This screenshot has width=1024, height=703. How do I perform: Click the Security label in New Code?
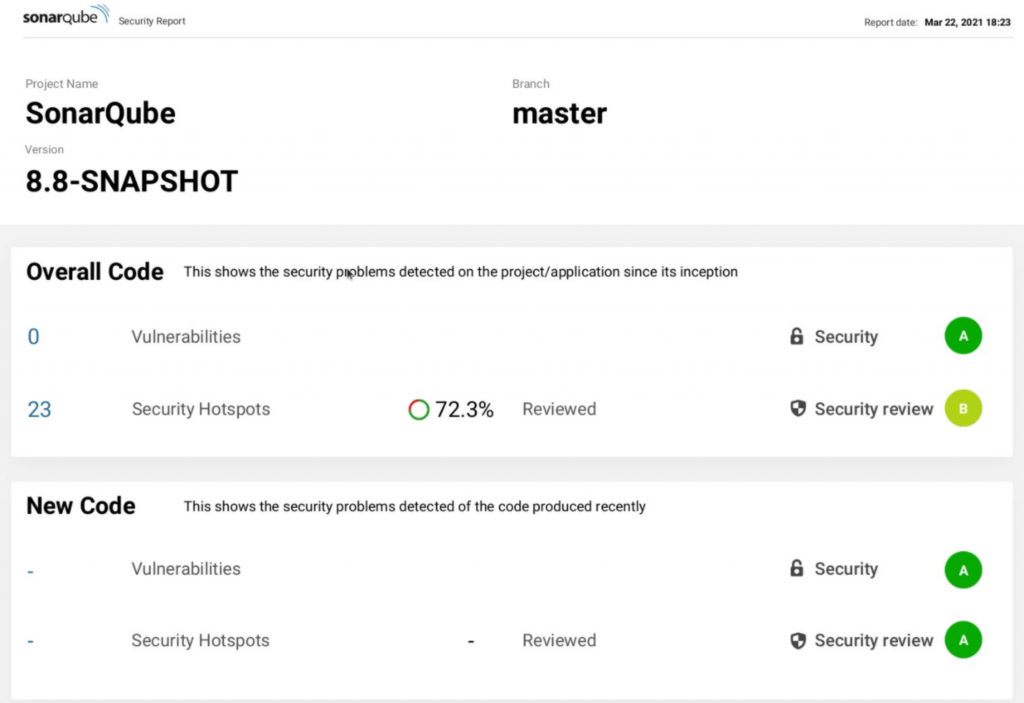click(x=846, y=568)
